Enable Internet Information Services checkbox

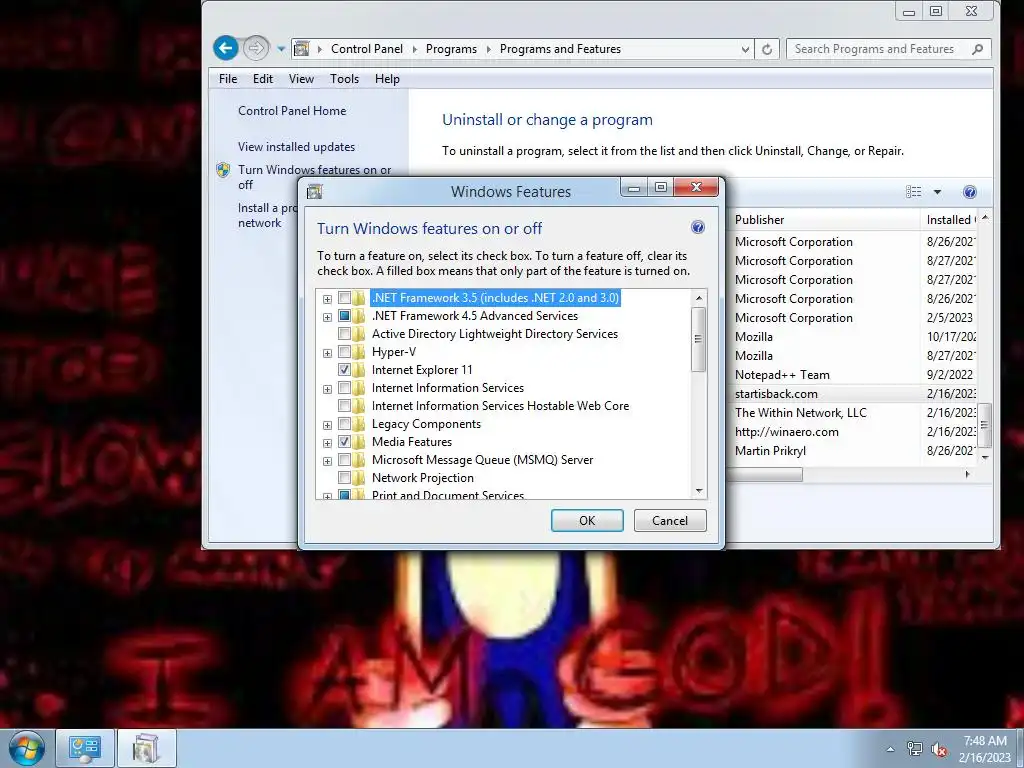[344, 389]
